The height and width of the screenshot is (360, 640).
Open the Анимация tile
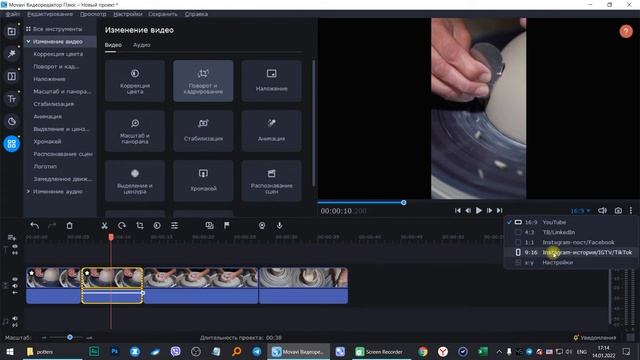[271, 131]
